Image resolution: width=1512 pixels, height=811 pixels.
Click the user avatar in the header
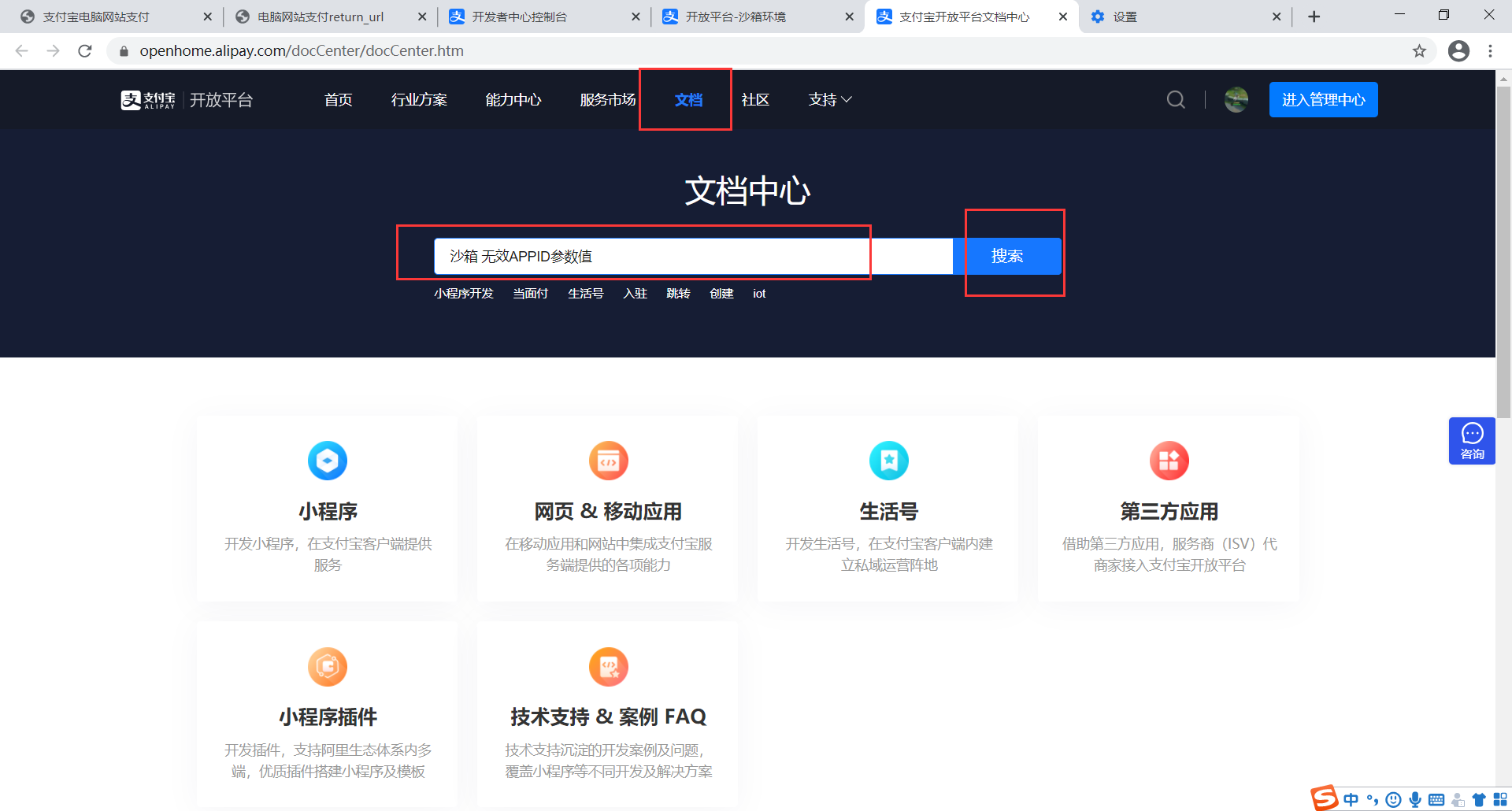[x=1236, y=99]
